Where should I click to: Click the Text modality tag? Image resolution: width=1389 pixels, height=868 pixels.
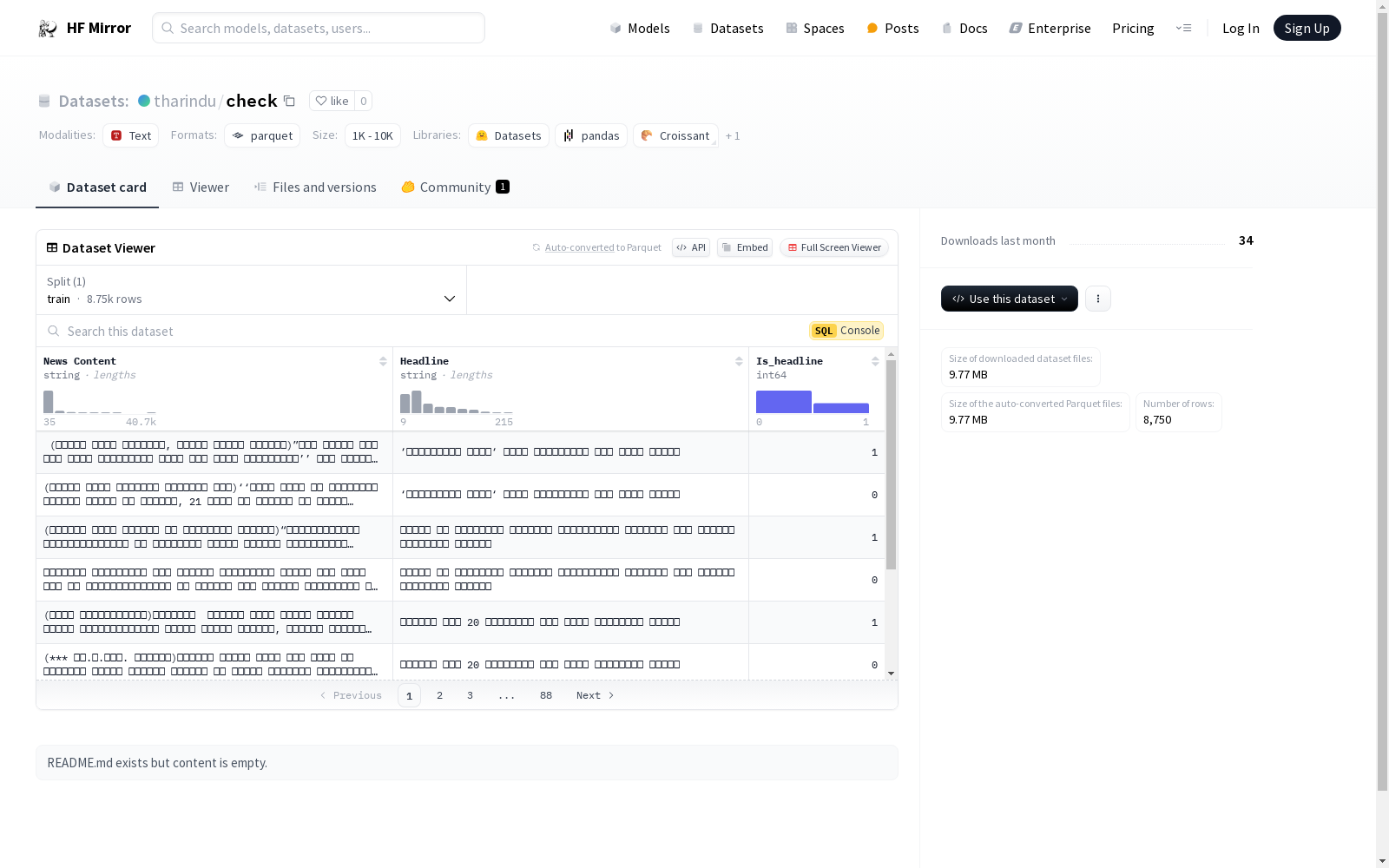coord(131,135)
